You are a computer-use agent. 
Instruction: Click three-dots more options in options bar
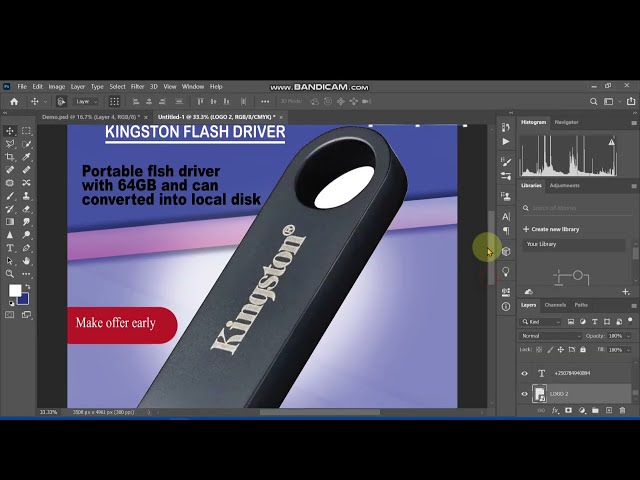(265, 102)
